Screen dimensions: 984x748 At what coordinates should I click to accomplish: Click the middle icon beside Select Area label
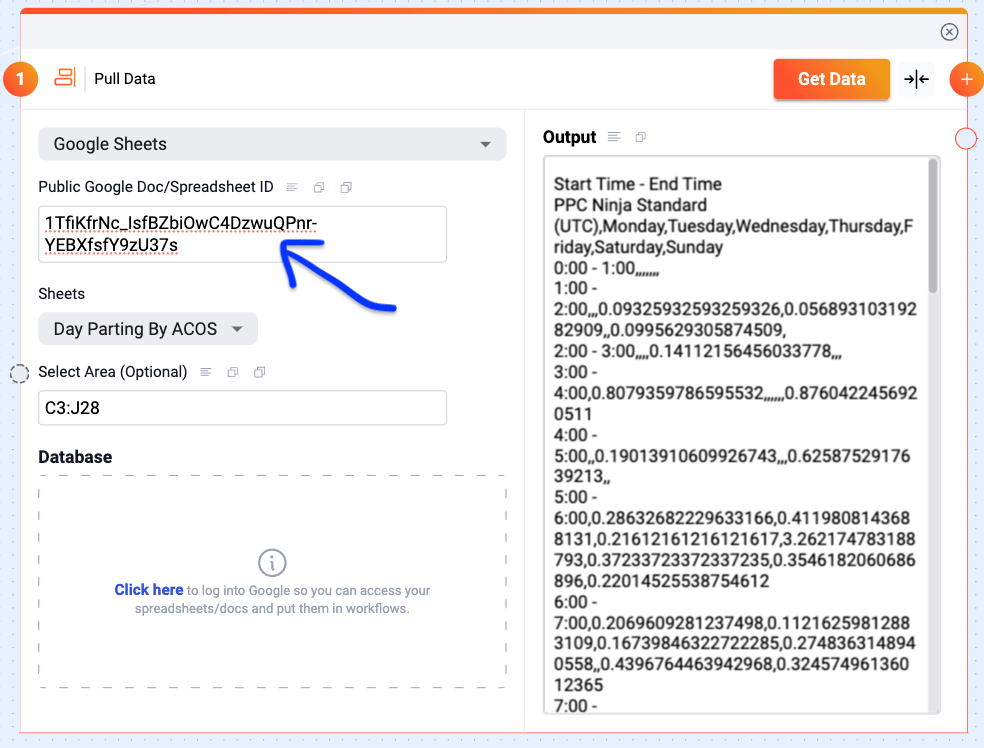pyautogui.click(x=233, y=372)
